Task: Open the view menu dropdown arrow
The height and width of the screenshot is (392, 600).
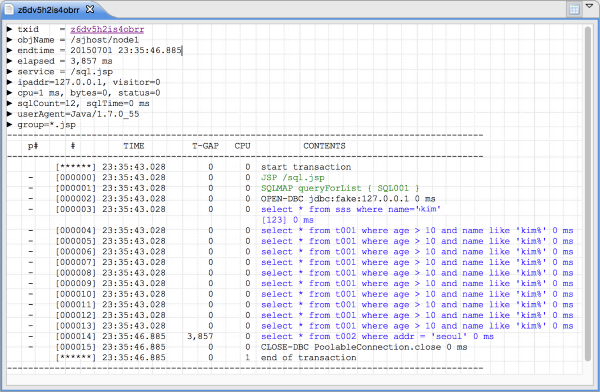Action: pos(589,6)
